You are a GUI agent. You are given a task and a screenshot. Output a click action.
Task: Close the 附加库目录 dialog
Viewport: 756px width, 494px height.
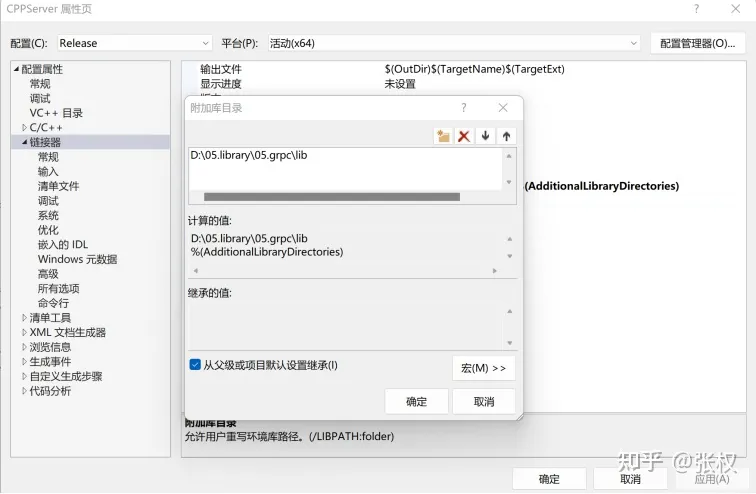(x=503, y=108)
